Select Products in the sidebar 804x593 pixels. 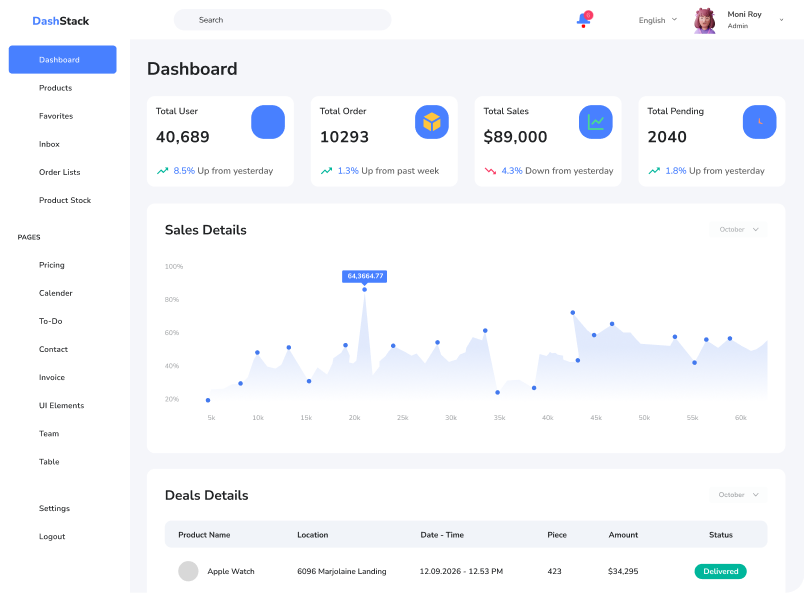coord(55,88)
